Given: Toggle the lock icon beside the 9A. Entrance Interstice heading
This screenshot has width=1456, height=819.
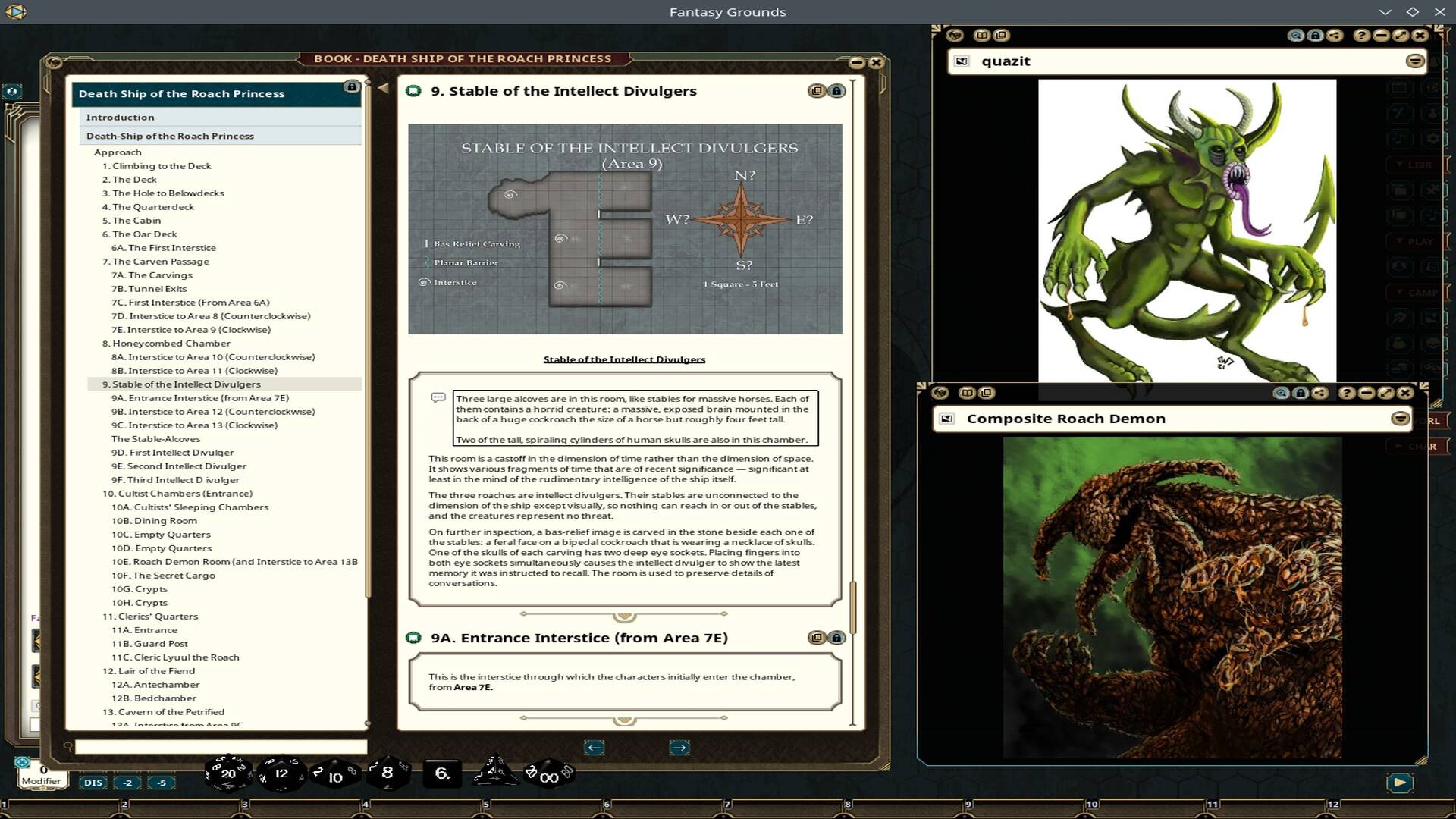Looking at the screenshot, I should click(837, 638).
